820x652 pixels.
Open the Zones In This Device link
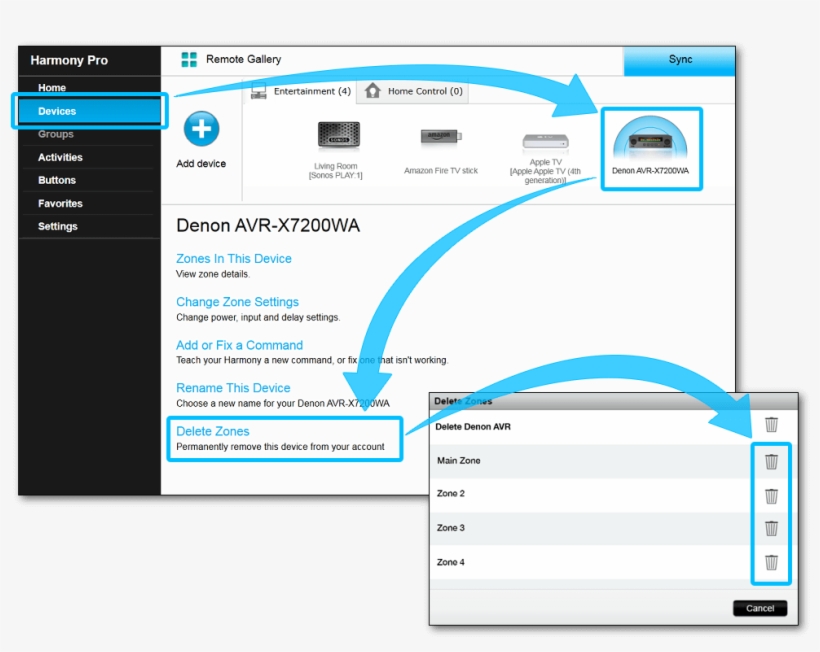(x=234, y=258)
